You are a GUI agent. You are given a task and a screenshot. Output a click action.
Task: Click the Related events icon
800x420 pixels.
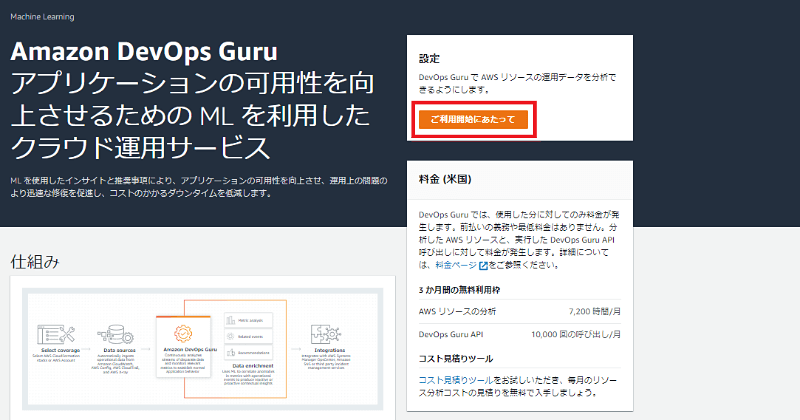231,336
